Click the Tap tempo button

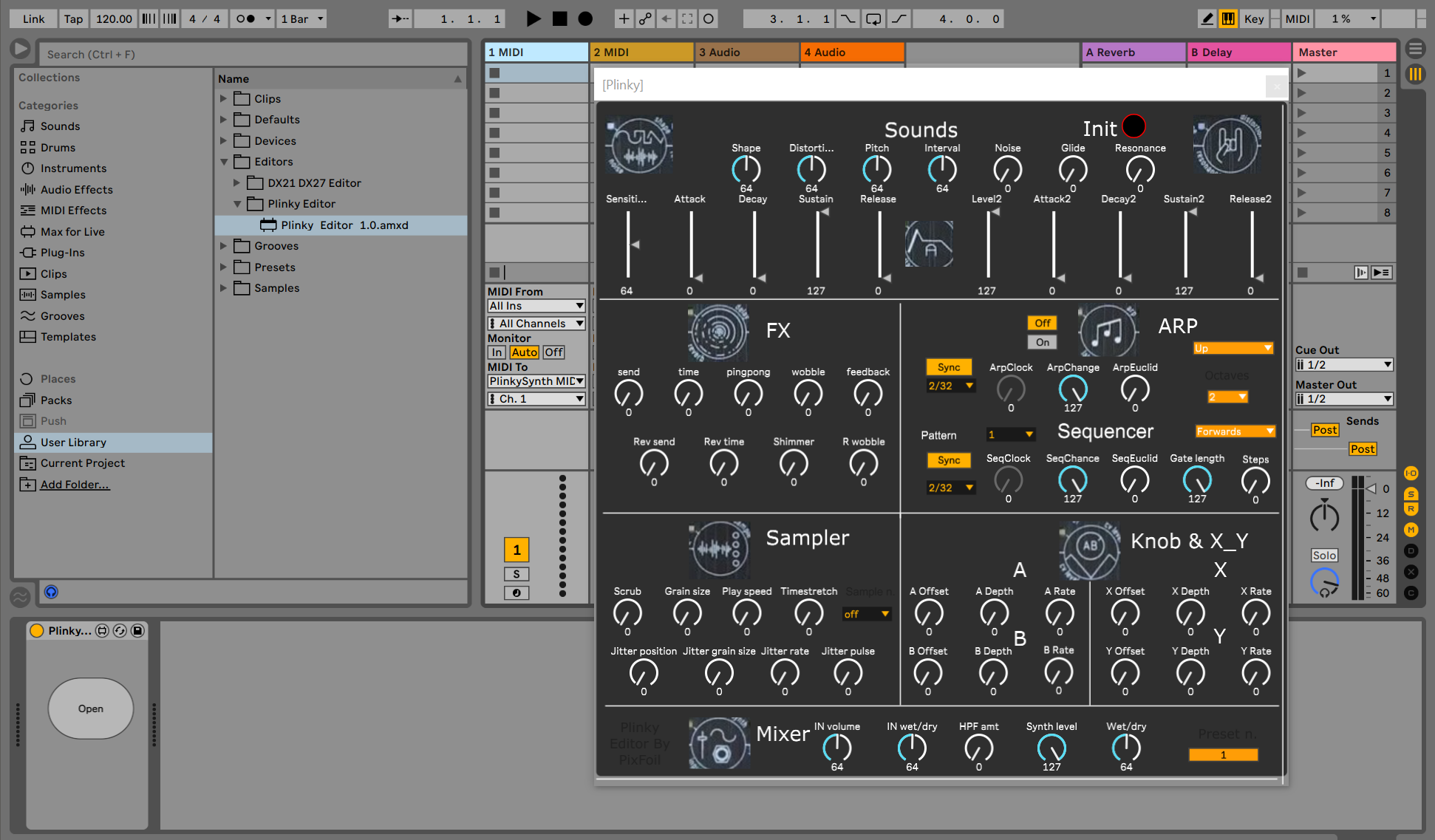point(73,18)
